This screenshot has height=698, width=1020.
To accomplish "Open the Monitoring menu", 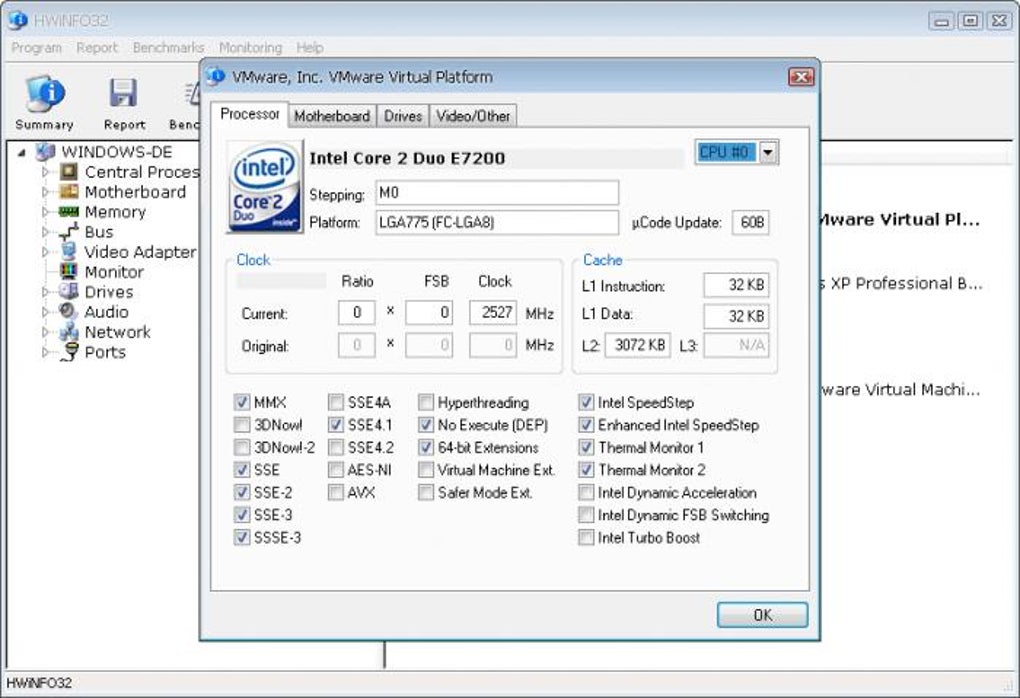I will click(x=250, y=47).
